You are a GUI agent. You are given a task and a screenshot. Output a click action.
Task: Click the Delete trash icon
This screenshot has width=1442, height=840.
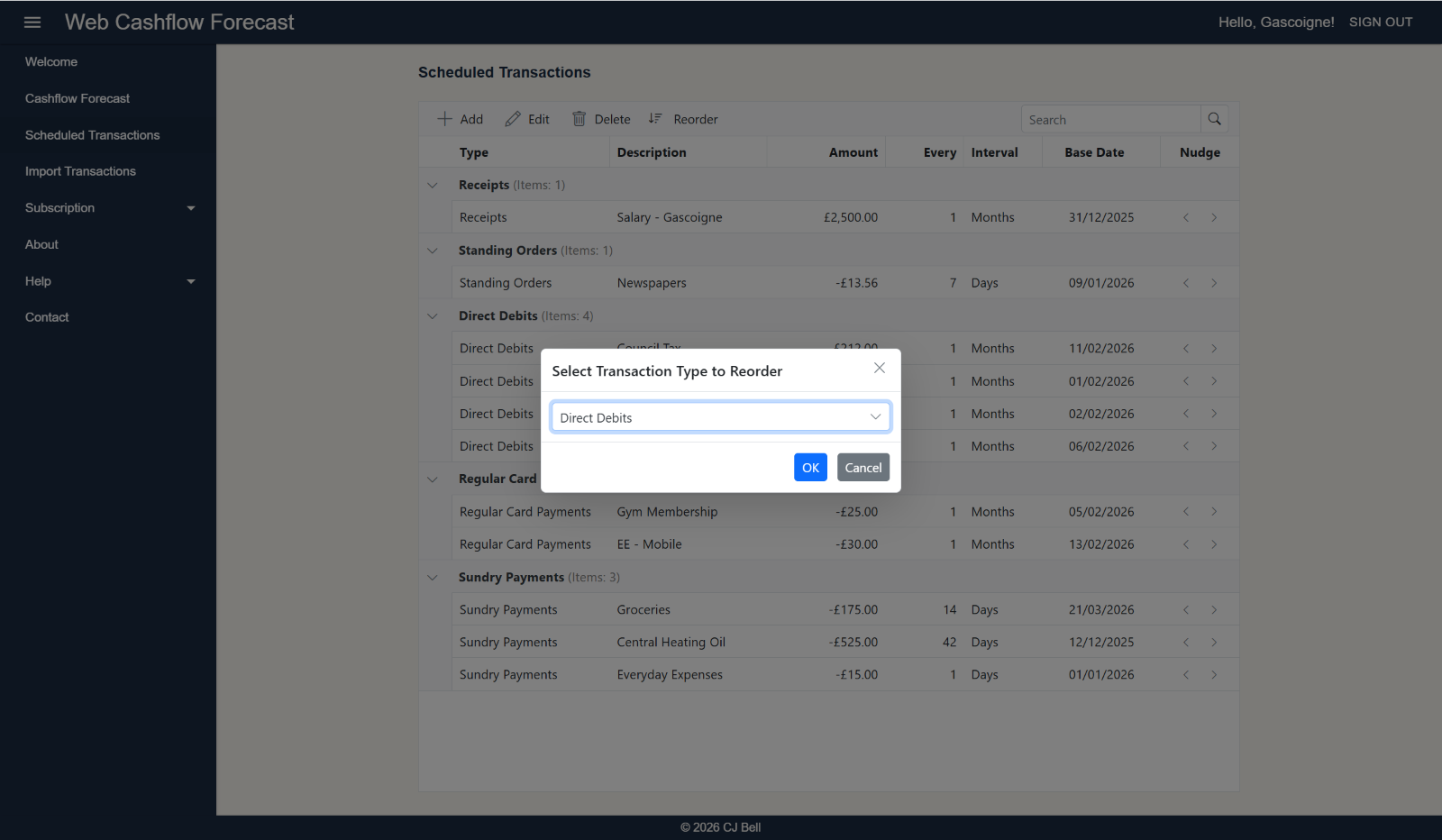[x=580, y=119]
